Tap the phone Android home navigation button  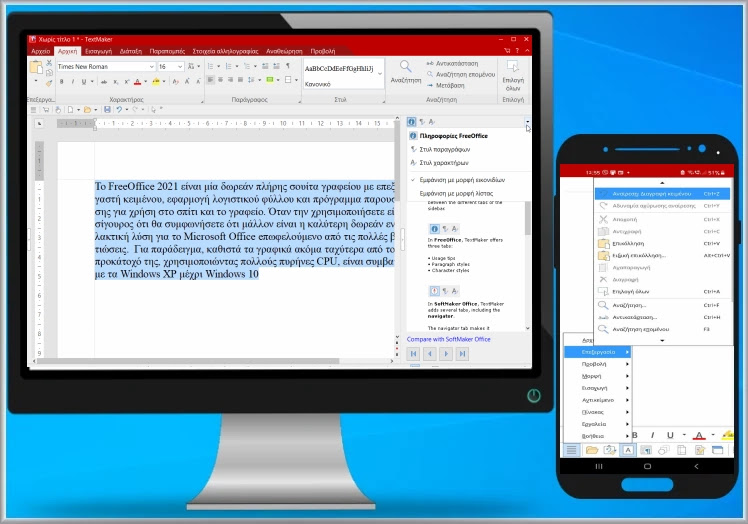[647, 466]
